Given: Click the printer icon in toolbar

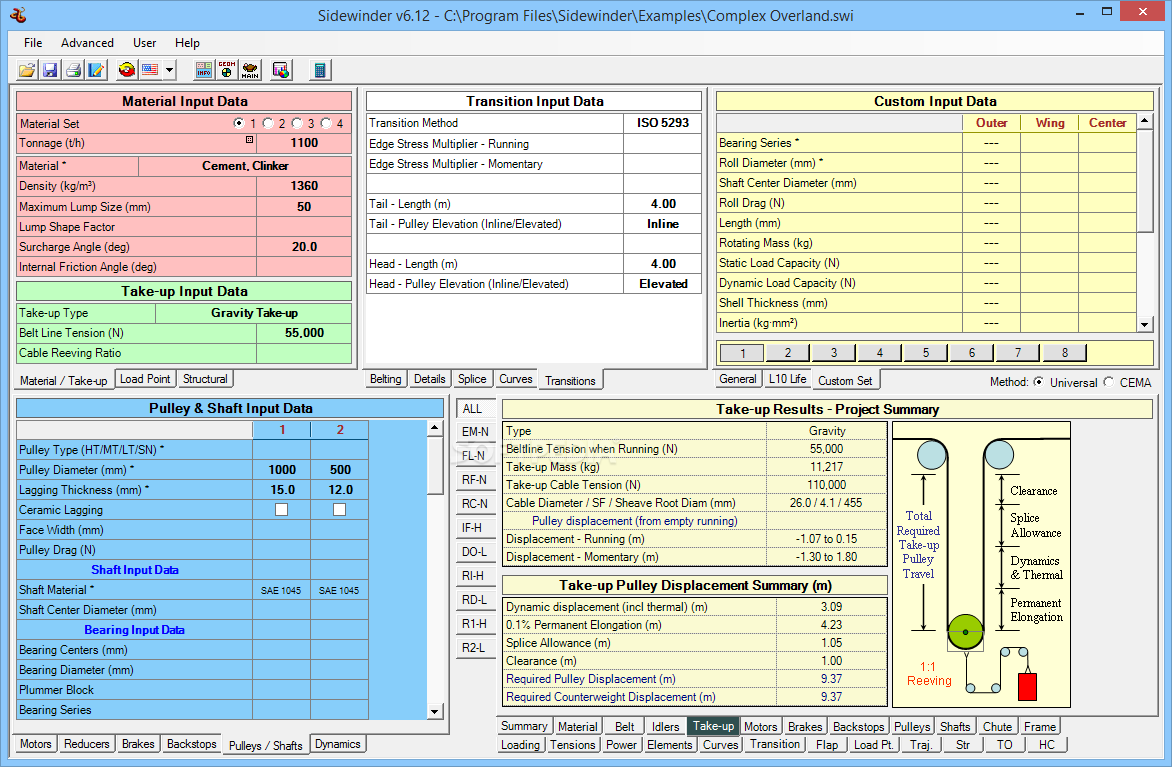Looking at the screenshot, I should click(73, 70).
